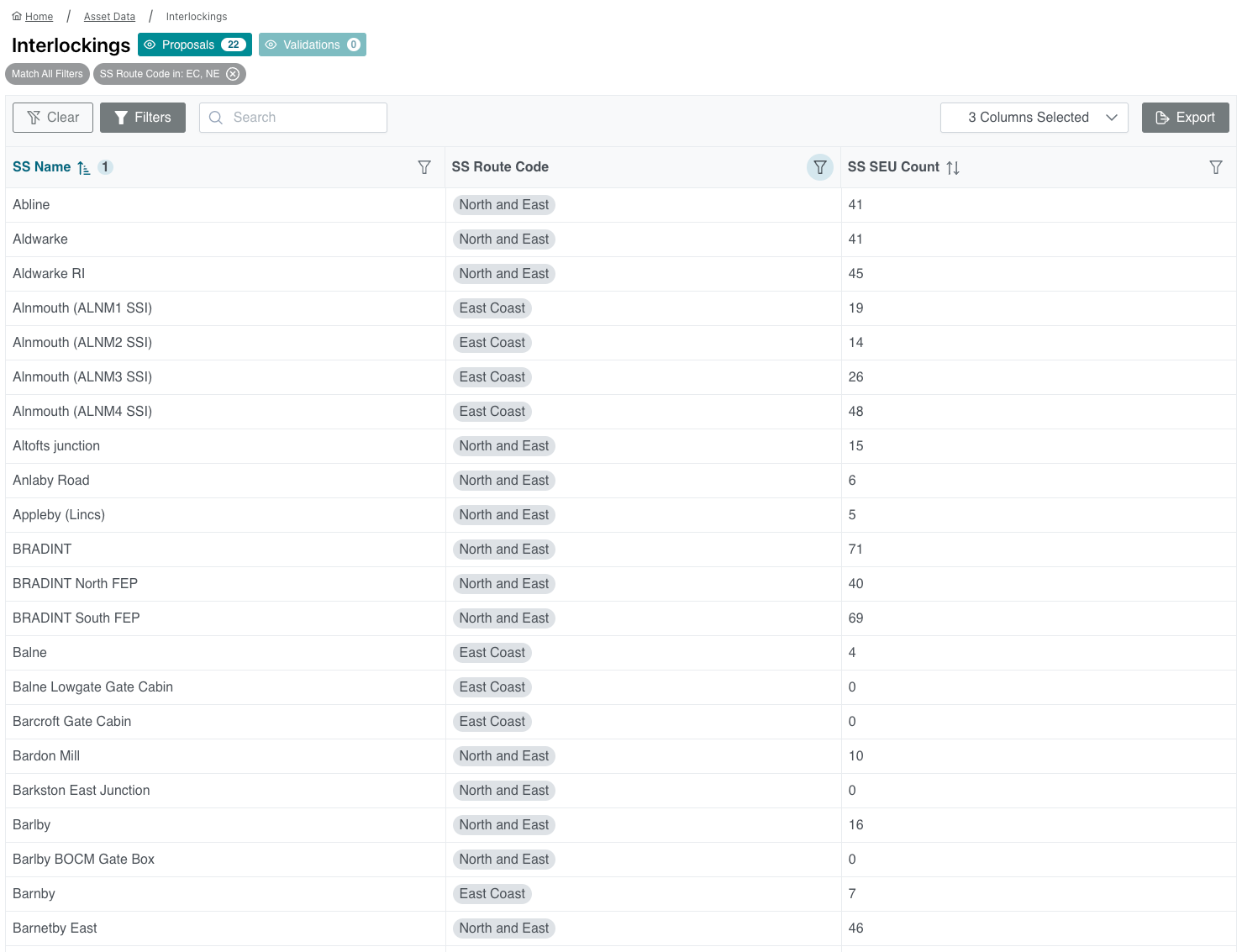Remove the SS Route Code filter chip
The image size is (1242, 952).
pos(234,74)
